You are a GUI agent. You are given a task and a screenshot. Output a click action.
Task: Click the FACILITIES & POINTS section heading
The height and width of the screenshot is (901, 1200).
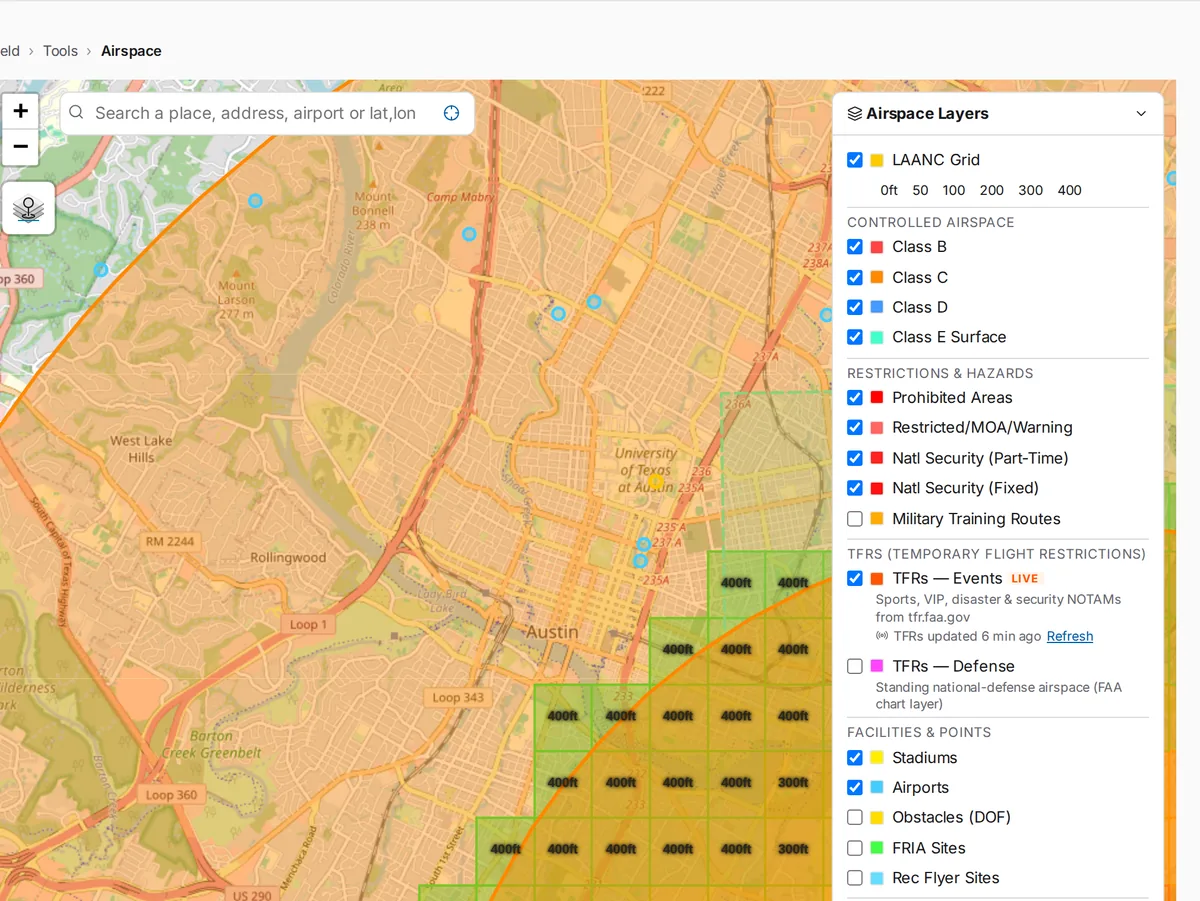919,732
